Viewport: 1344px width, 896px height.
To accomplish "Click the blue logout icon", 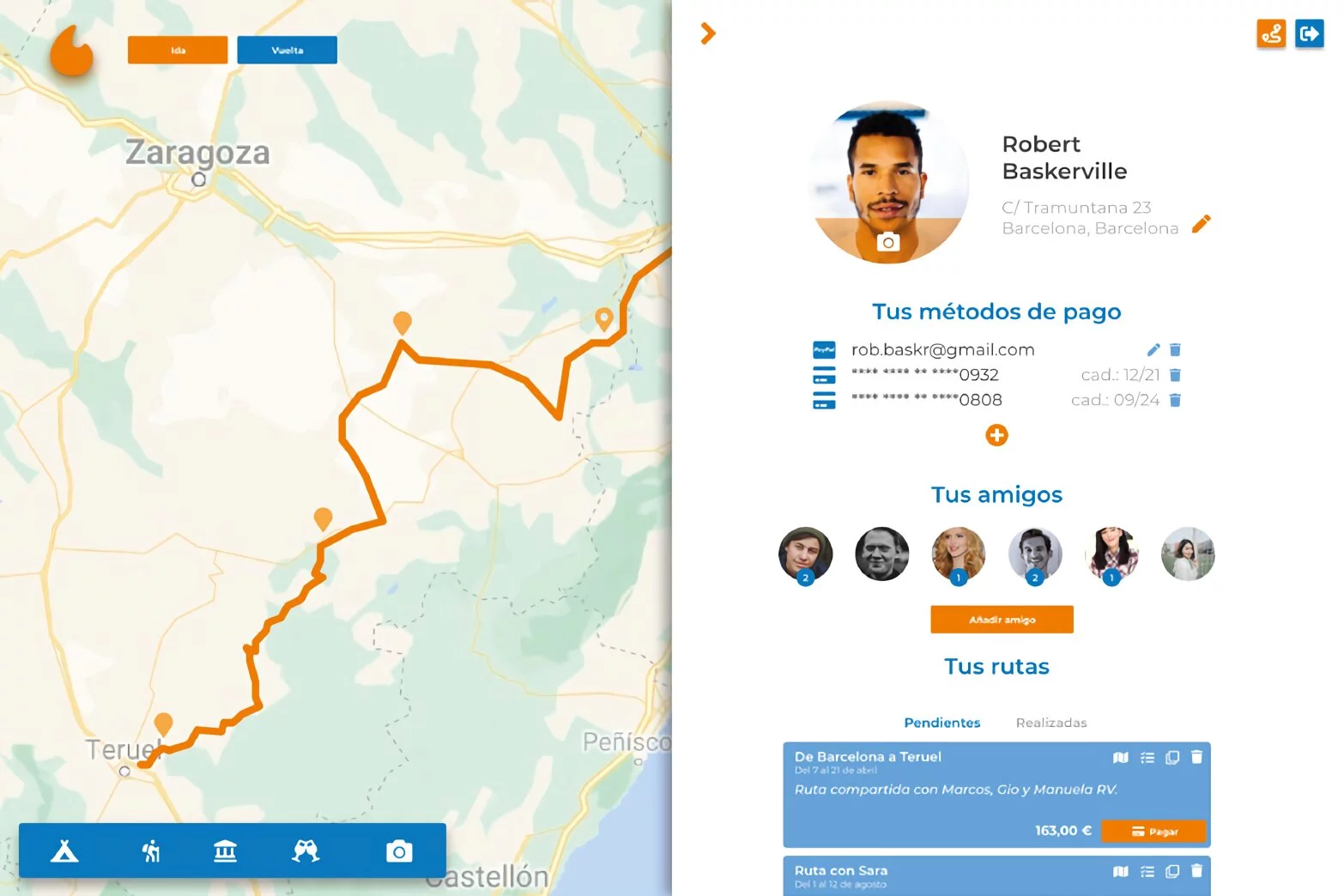I will point(1309,33).
